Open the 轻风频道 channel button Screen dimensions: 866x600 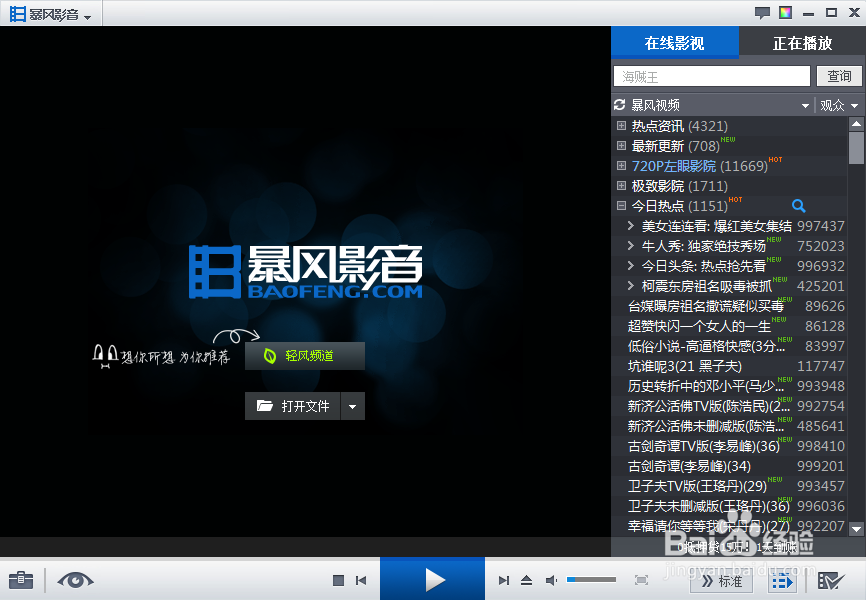[305, 356]
